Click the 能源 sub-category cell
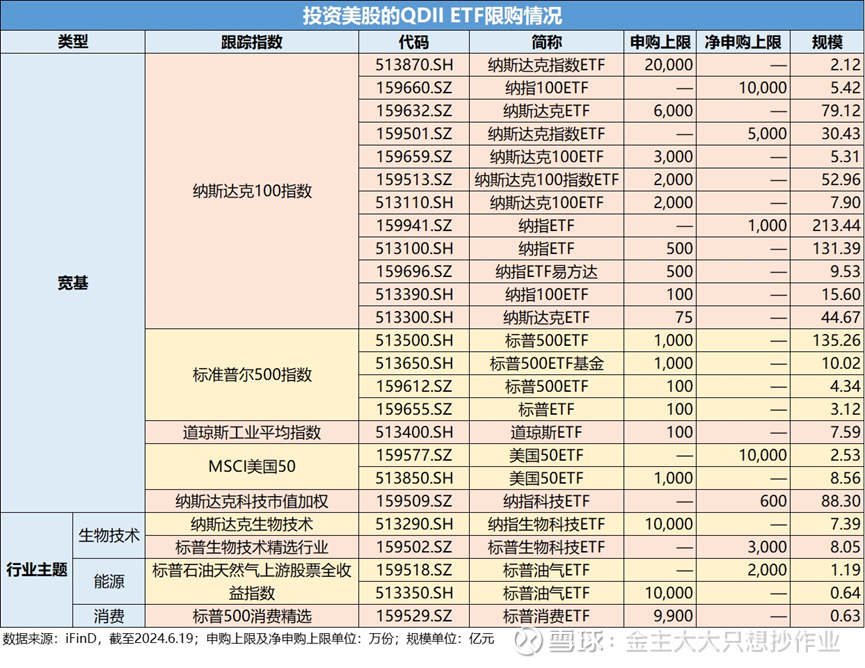 (x=109, y=581)
